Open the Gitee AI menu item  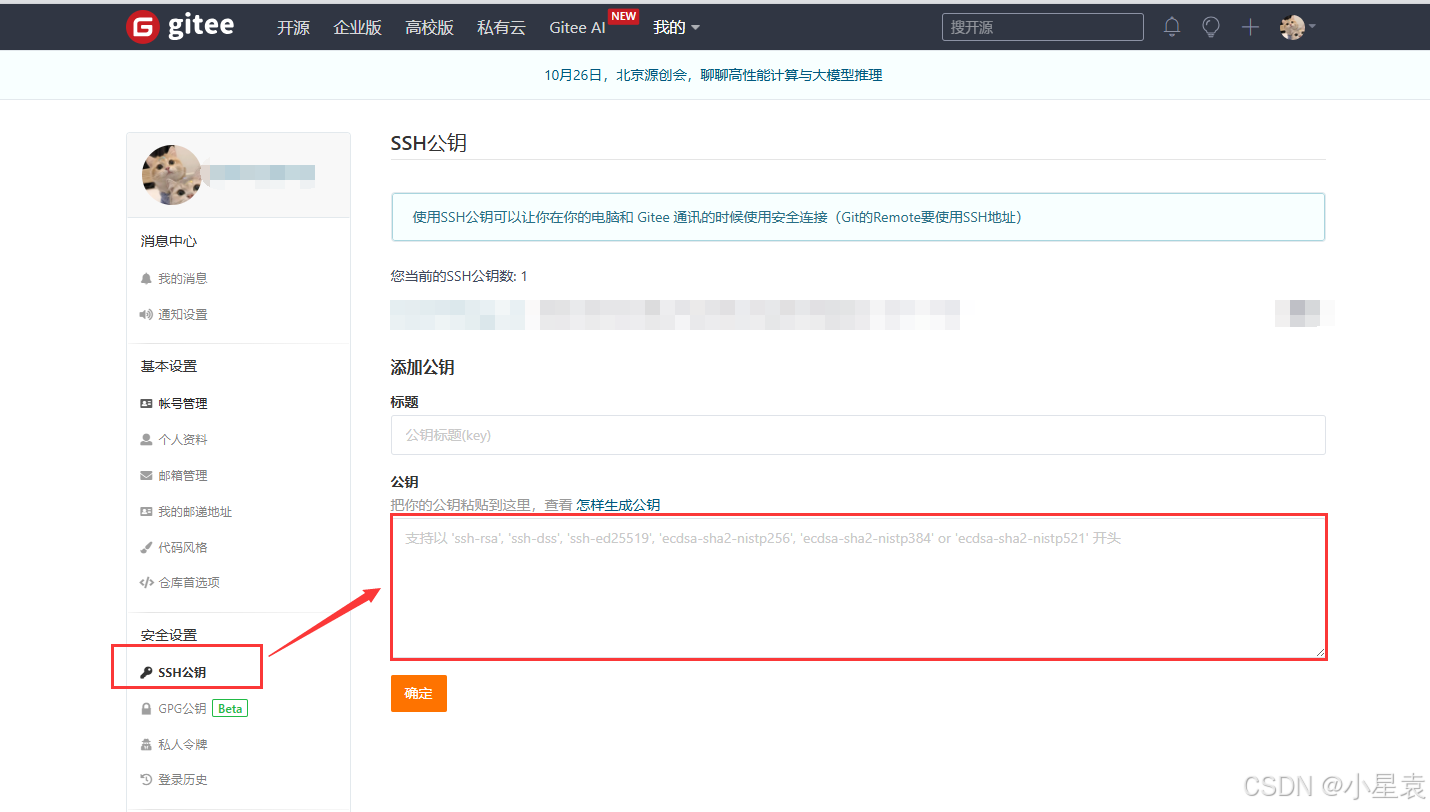click(577, 27)
